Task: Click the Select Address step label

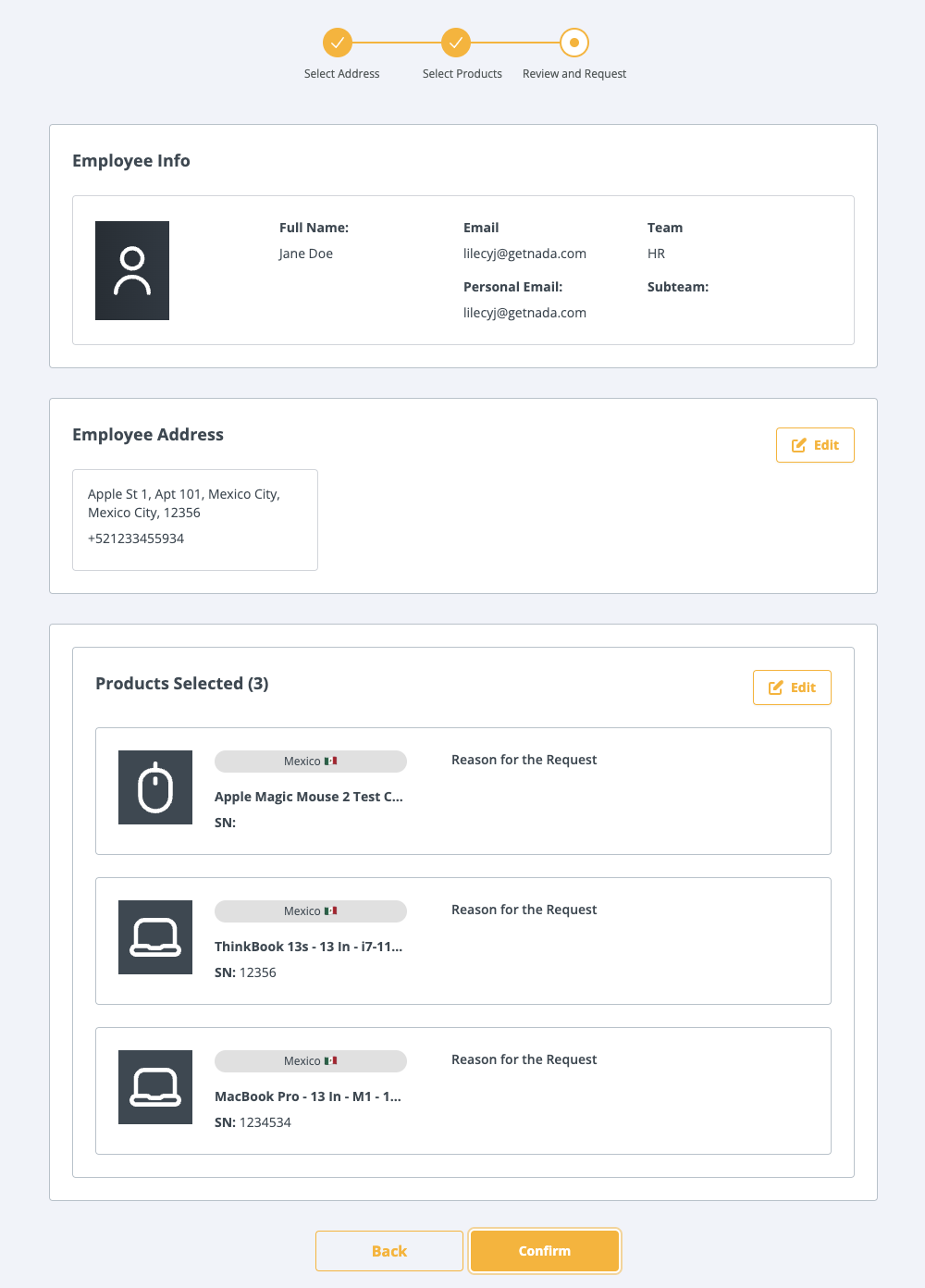Action: pyautogui.click(x=341, y=74)
